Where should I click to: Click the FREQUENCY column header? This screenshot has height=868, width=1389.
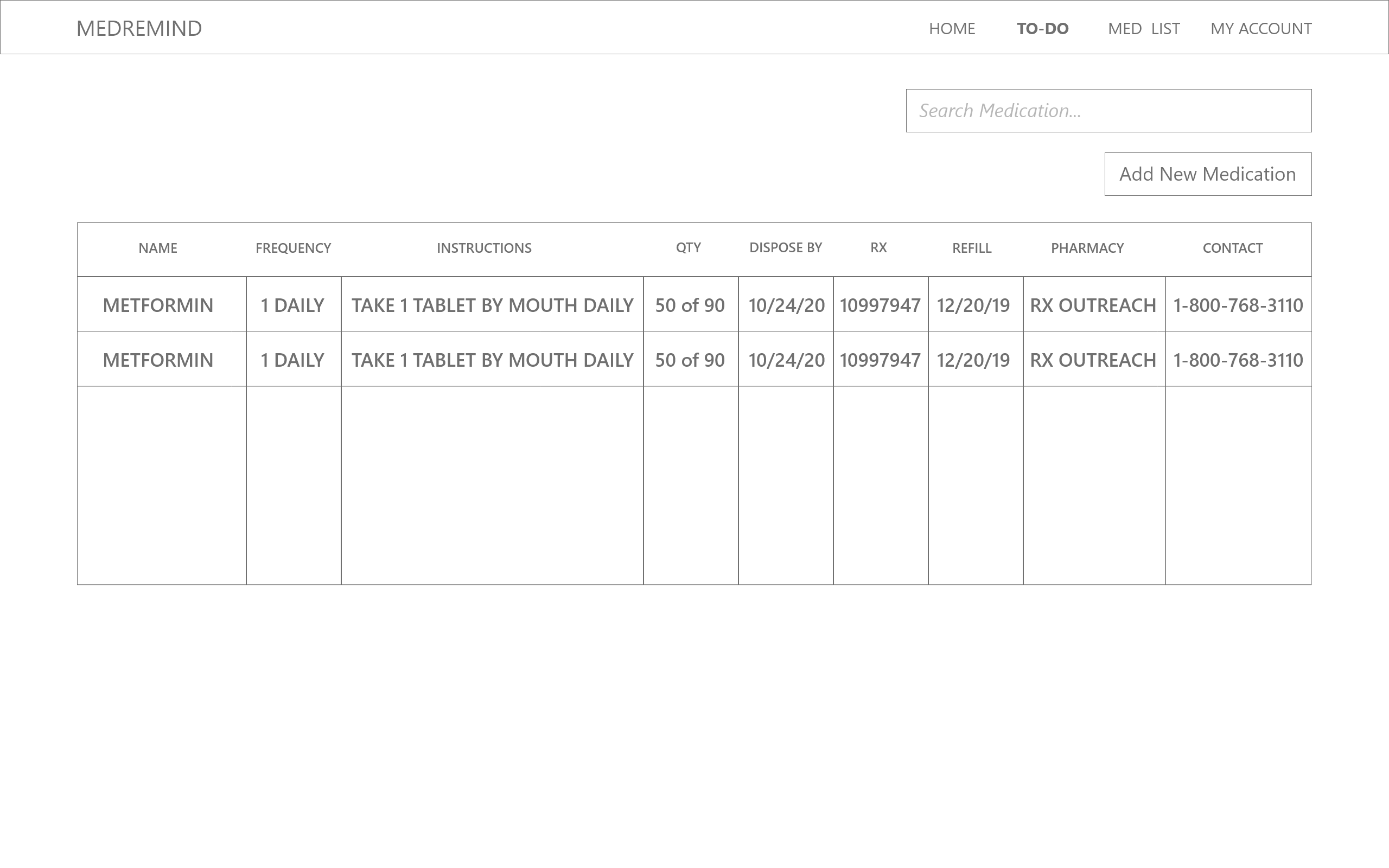tap(294, 248)
